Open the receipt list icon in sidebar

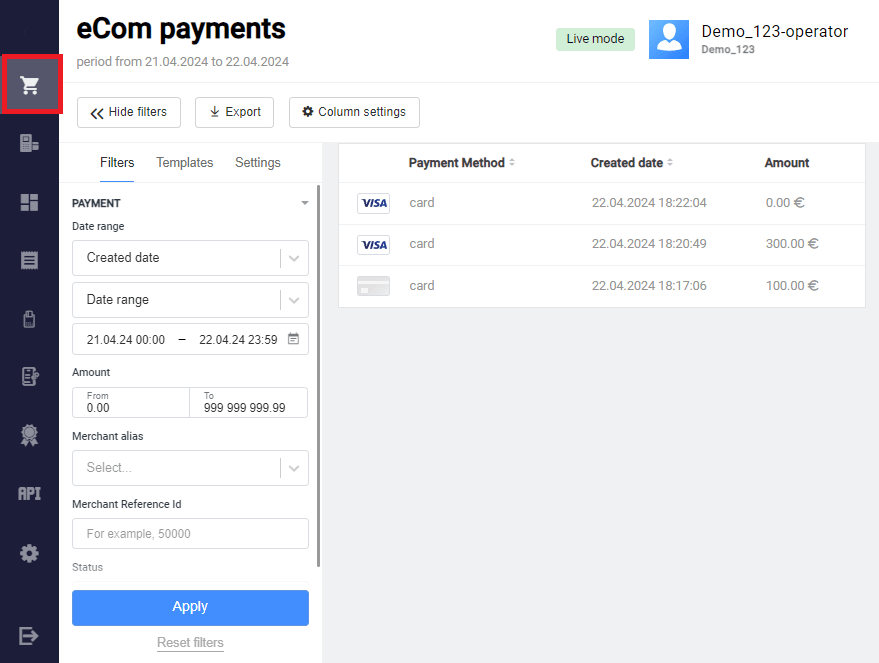pos(29,260)
